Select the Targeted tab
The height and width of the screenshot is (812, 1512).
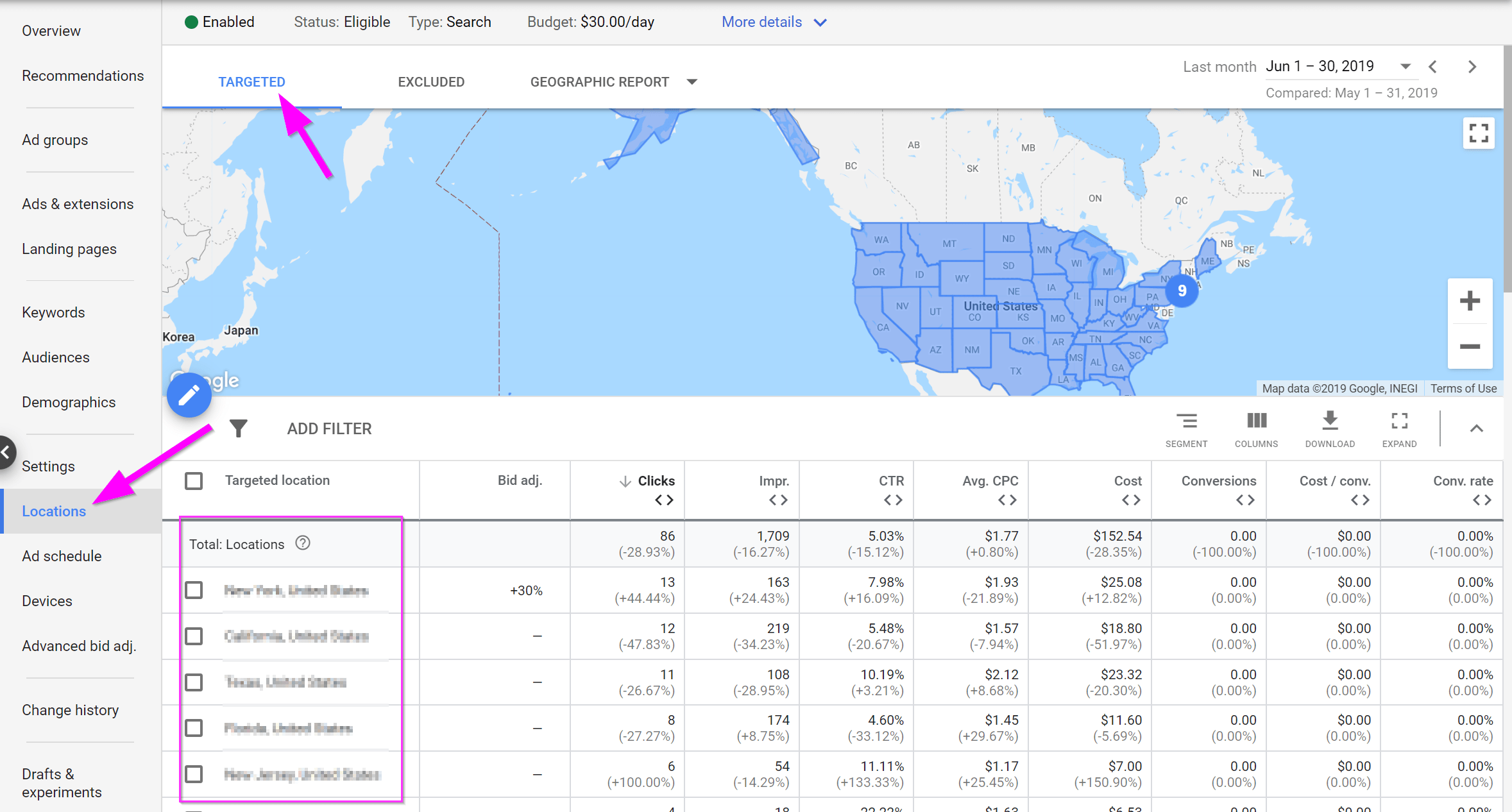click(252, 82)
